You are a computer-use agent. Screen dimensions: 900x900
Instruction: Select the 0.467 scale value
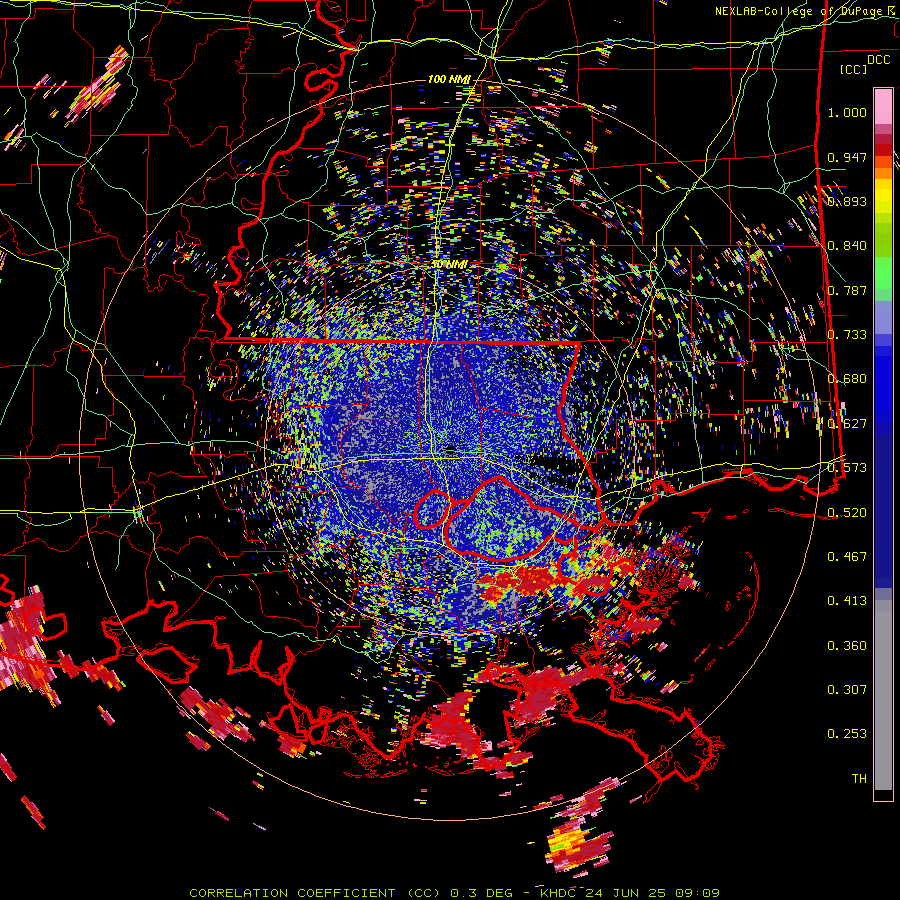847,557
